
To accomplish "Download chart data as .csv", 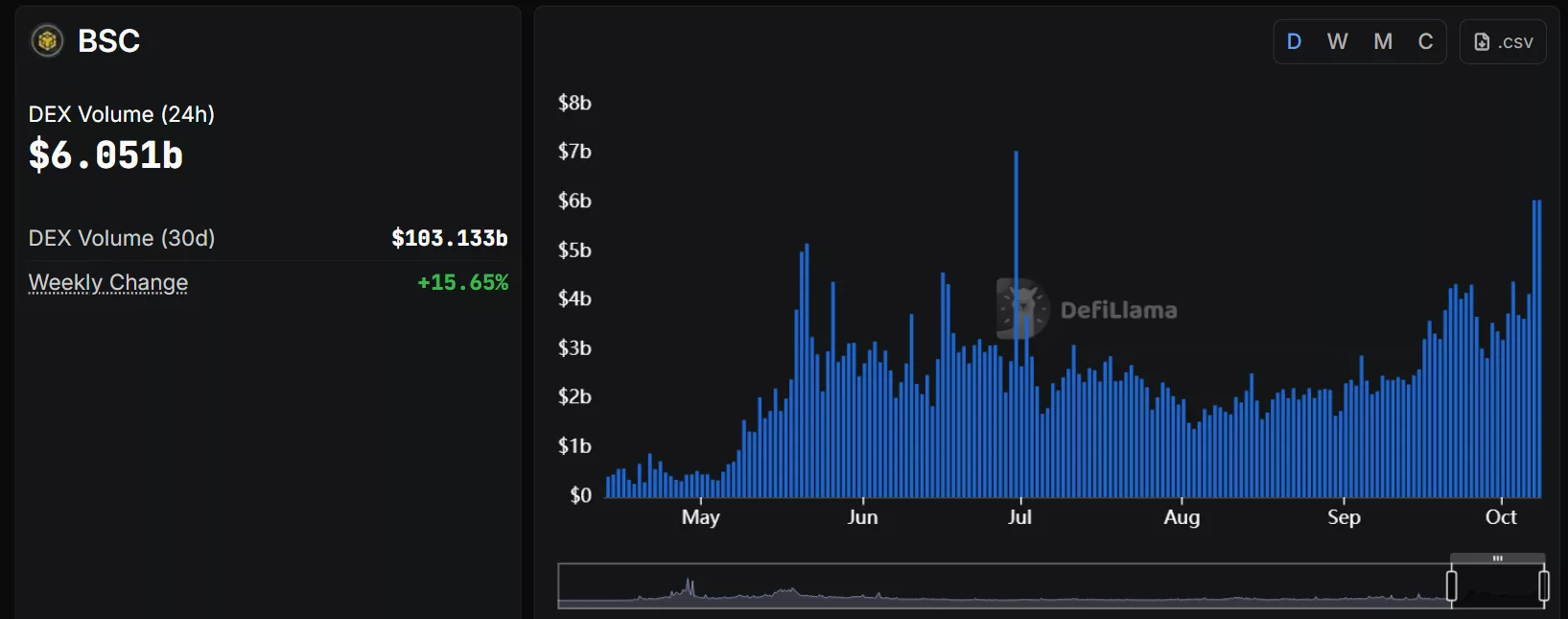I will coord(1503,42).
